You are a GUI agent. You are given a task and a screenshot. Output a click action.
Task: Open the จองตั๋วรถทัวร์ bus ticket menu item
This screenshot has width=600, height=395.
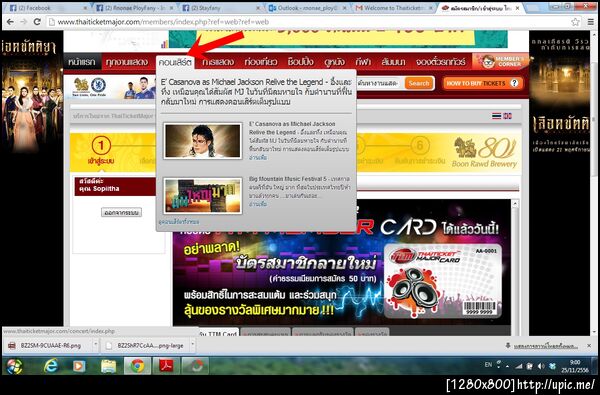[440, 62]
